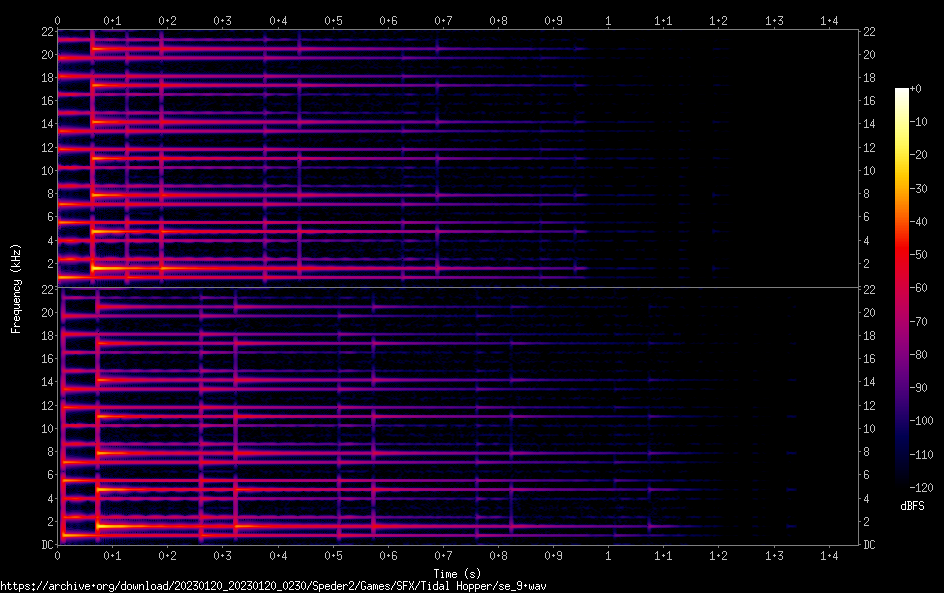Click the Time (s) axis label

point(457,573)
